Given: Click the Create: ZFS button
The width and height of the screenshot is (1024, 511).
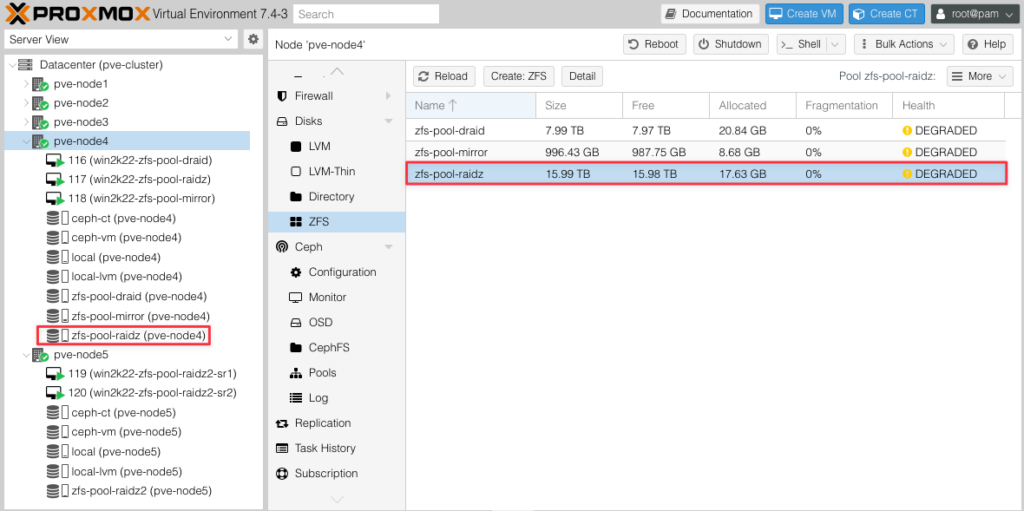Looking at the screenshot, I should pyautogui.click(x=519, y=76).
